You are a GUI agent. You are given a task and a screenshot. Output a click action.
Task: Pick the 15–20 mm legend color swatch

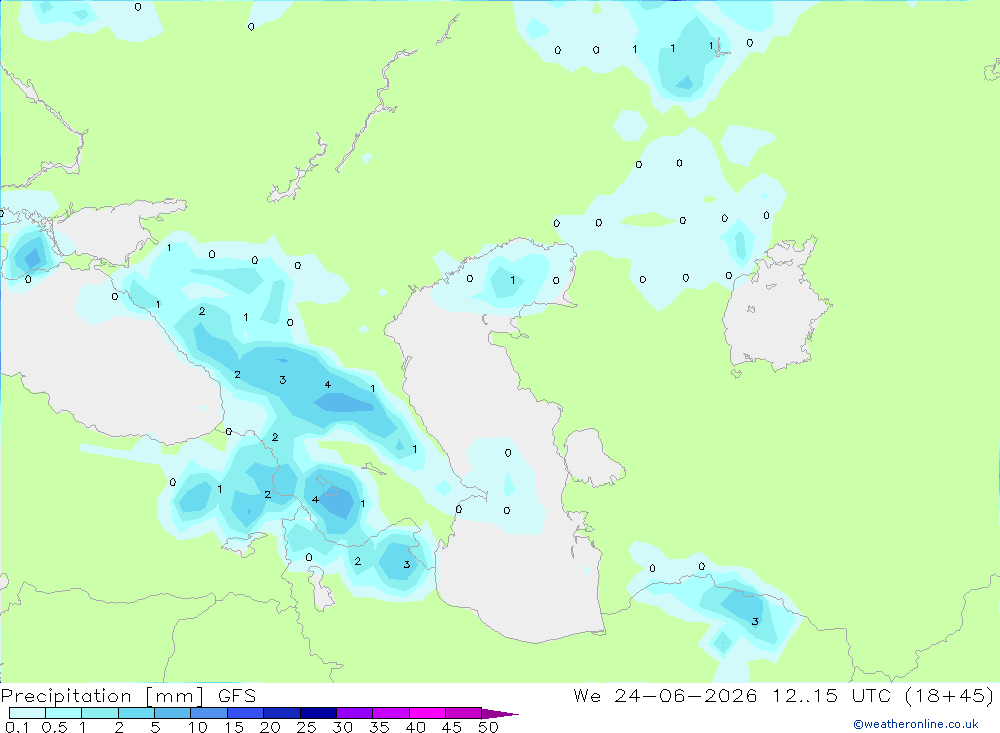tap(246, 713)
